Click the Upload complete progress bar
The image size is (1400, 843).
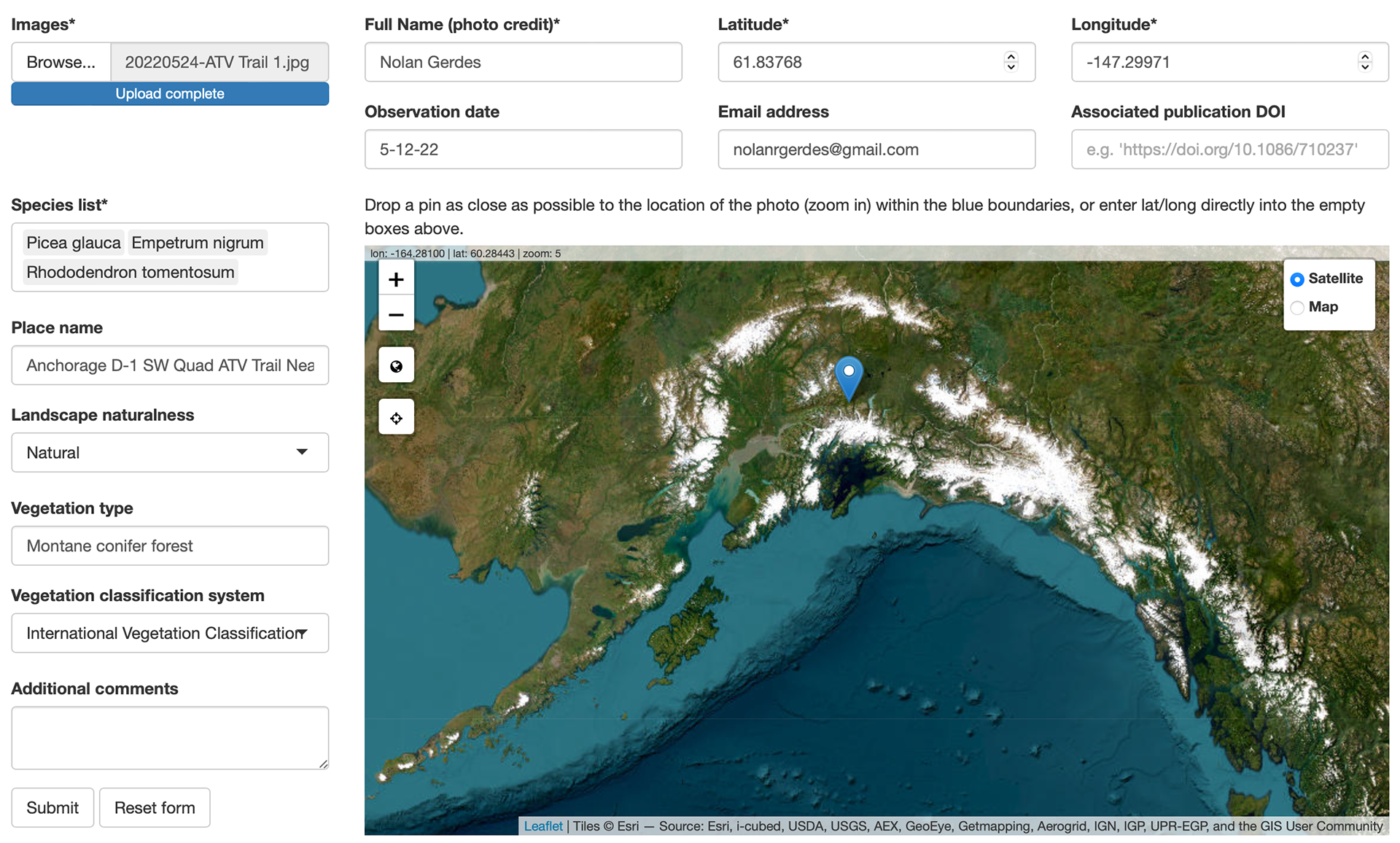[170, 94]
